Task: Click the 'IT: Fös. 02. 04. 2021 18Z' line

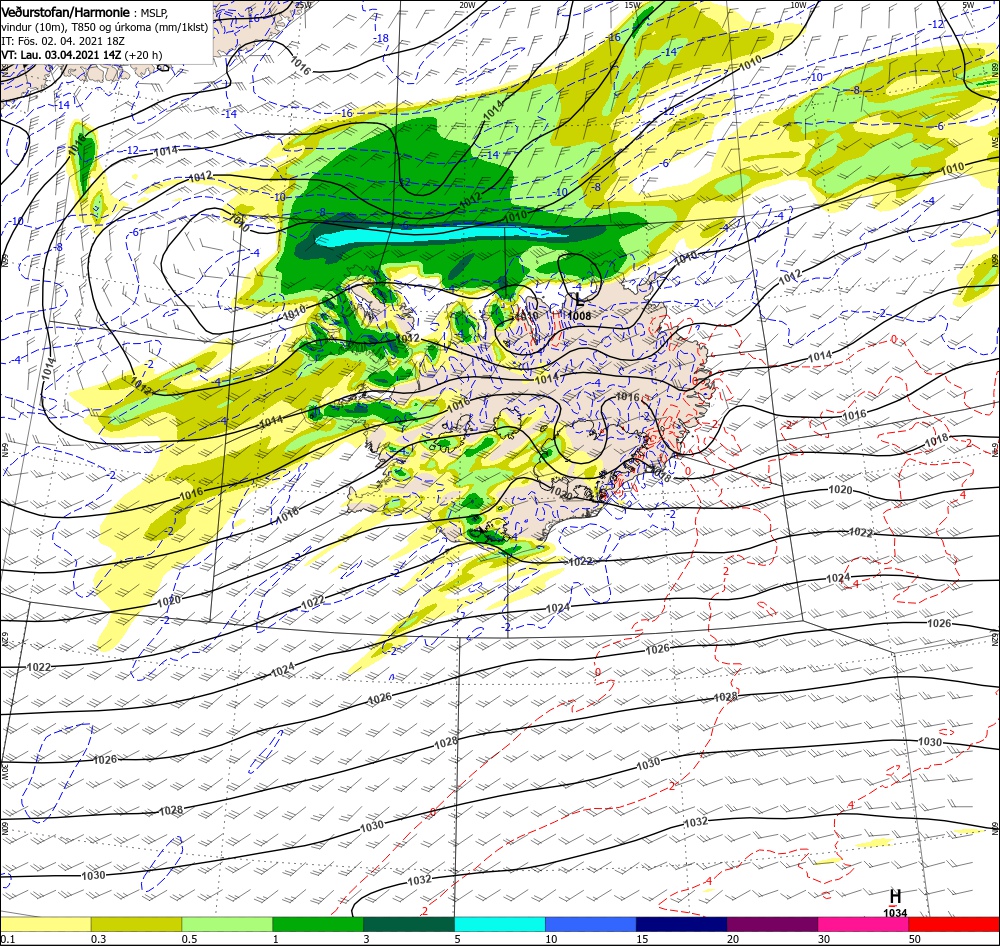Action: (x=63, y=41)
